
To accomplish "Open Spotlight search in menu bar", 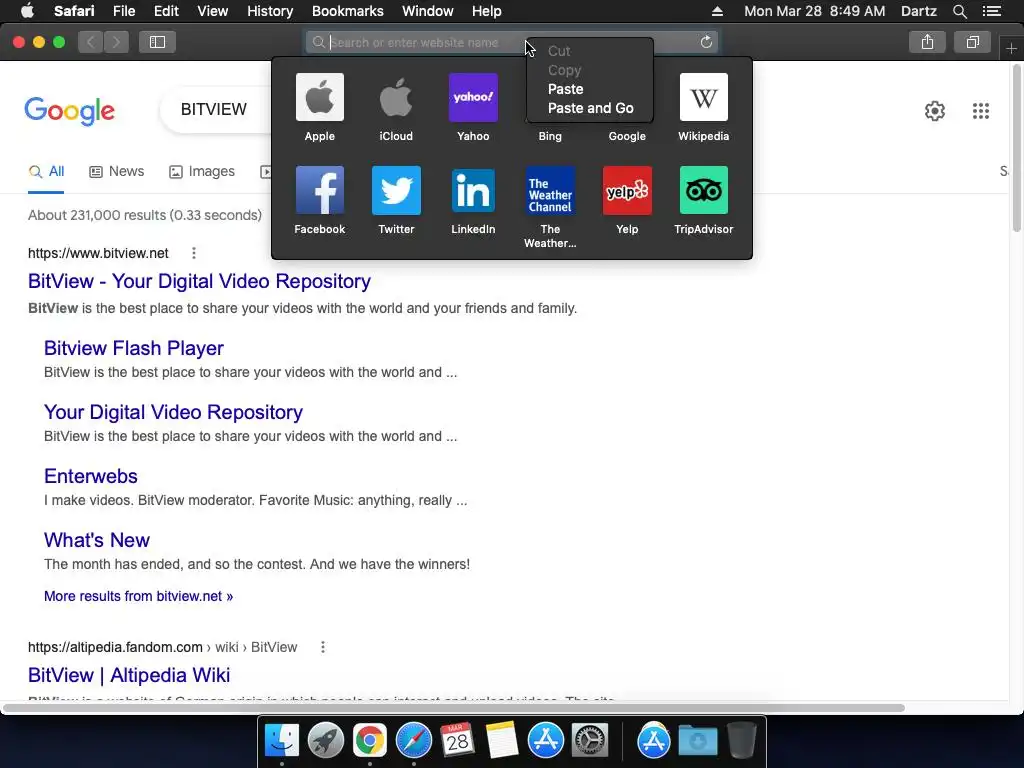I will (959, 11).
